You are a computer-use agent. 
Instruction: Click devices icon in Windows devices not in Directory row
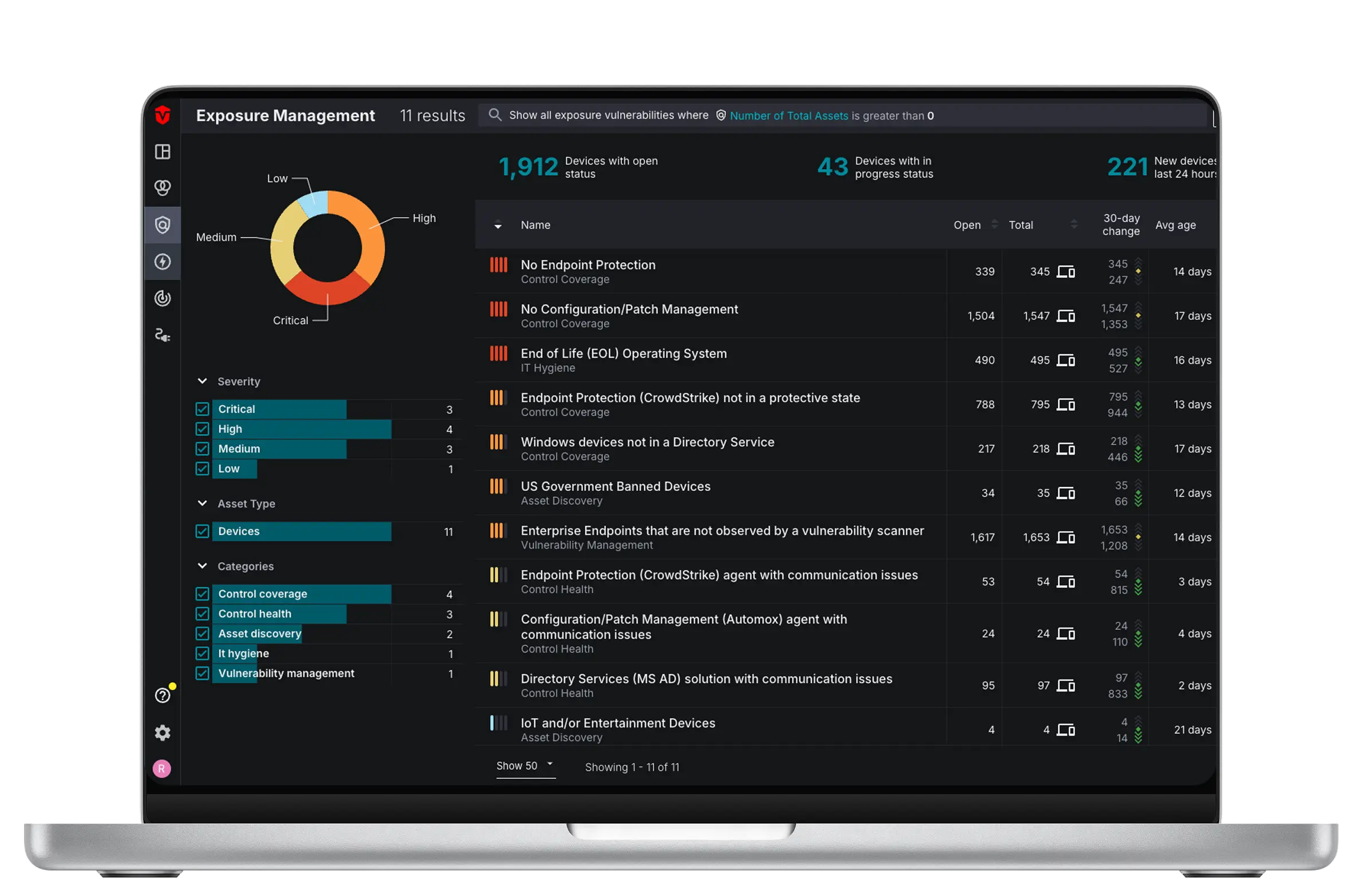(1066, 449)
